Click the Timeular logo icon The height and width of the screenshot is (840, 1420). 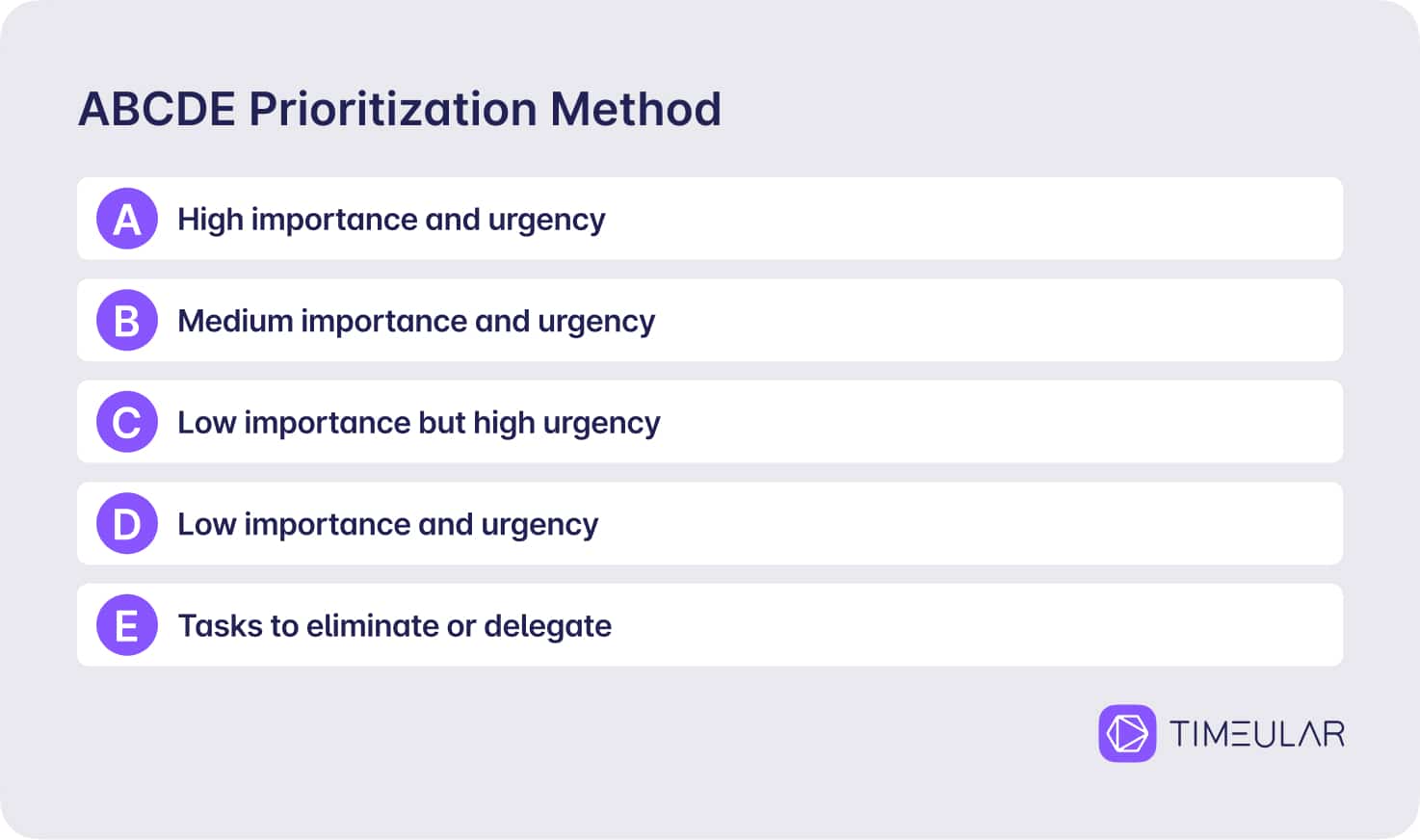pos(1127,733)
